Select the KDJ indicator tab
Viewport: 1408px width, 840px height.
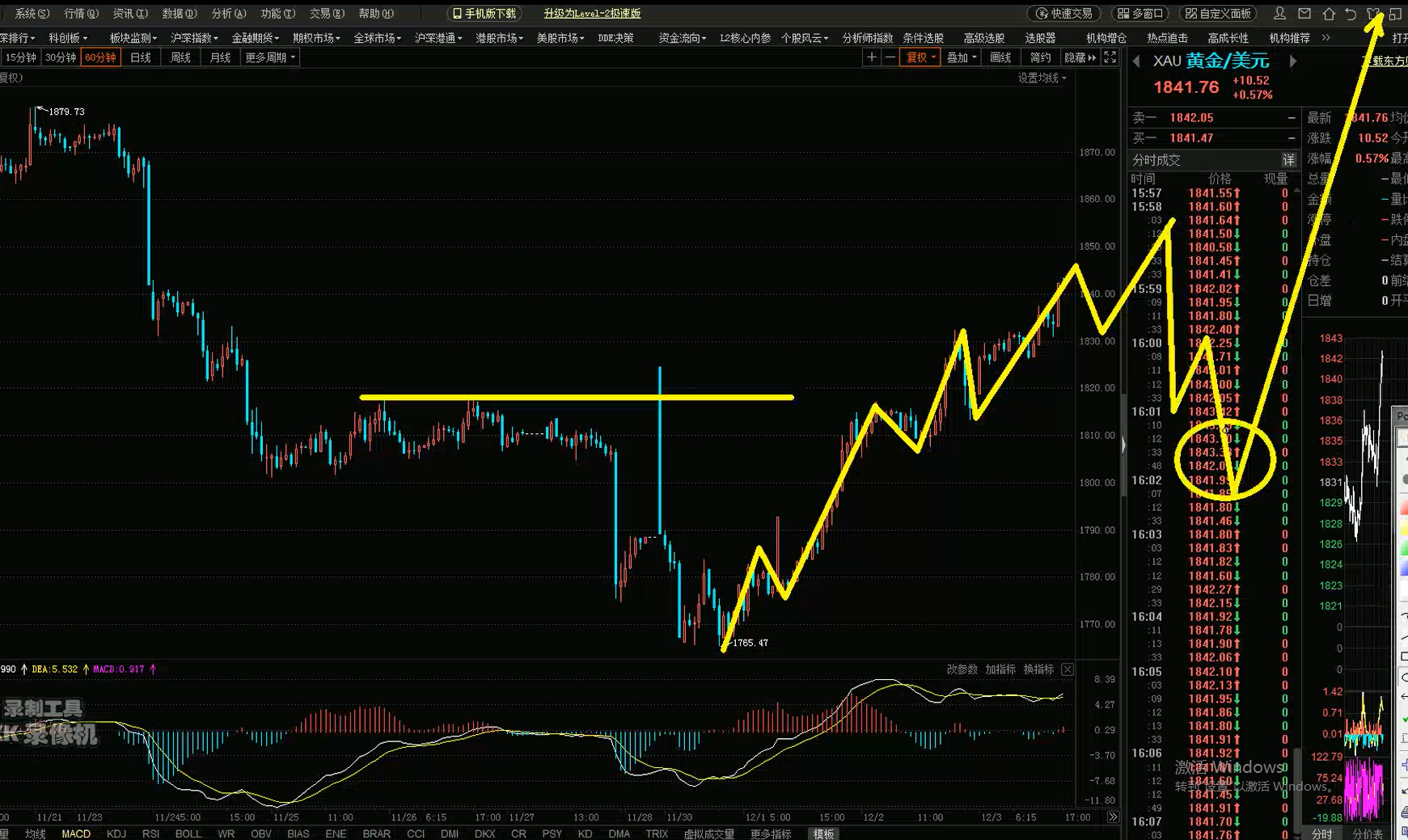click(116, 834)
